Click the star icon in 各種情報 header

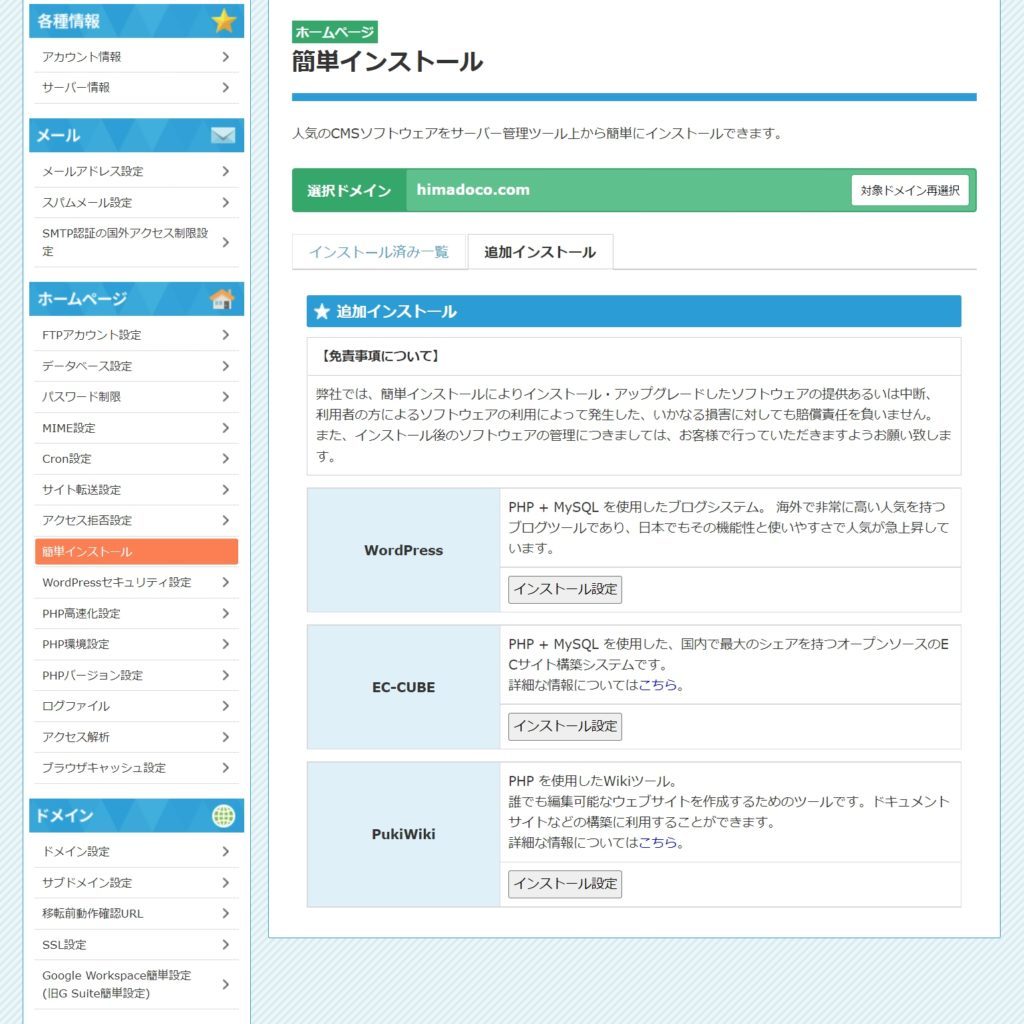coord(223,21)
